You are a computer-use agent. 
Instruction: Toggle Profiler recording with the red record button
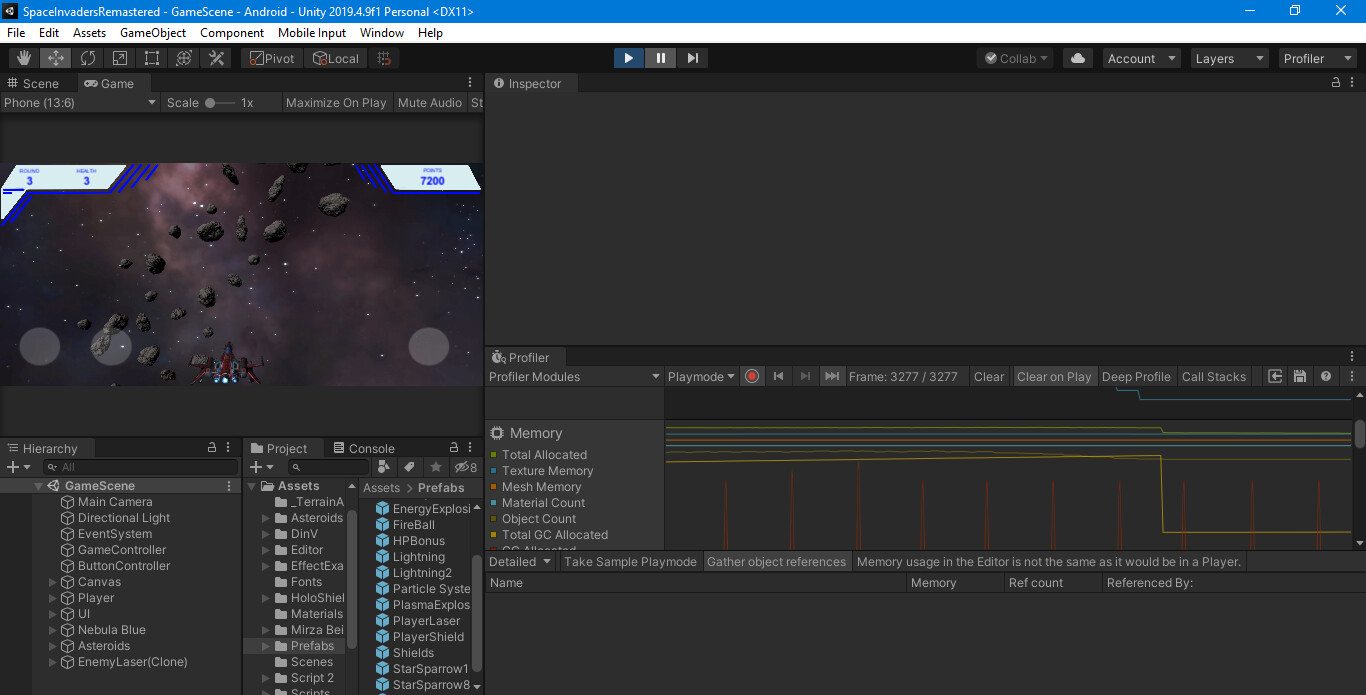(751, 376)
